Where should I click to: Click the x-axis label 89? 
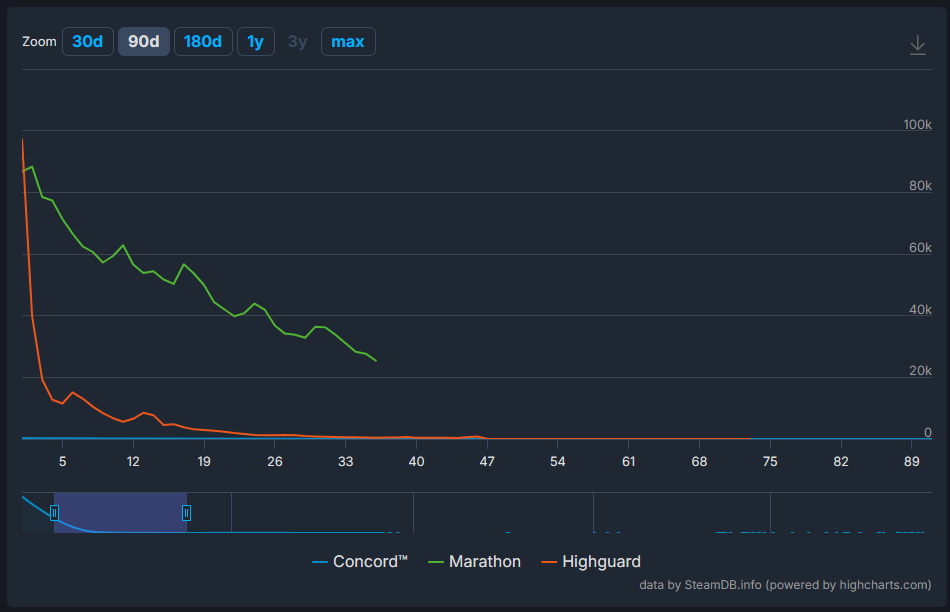point(912,462)
